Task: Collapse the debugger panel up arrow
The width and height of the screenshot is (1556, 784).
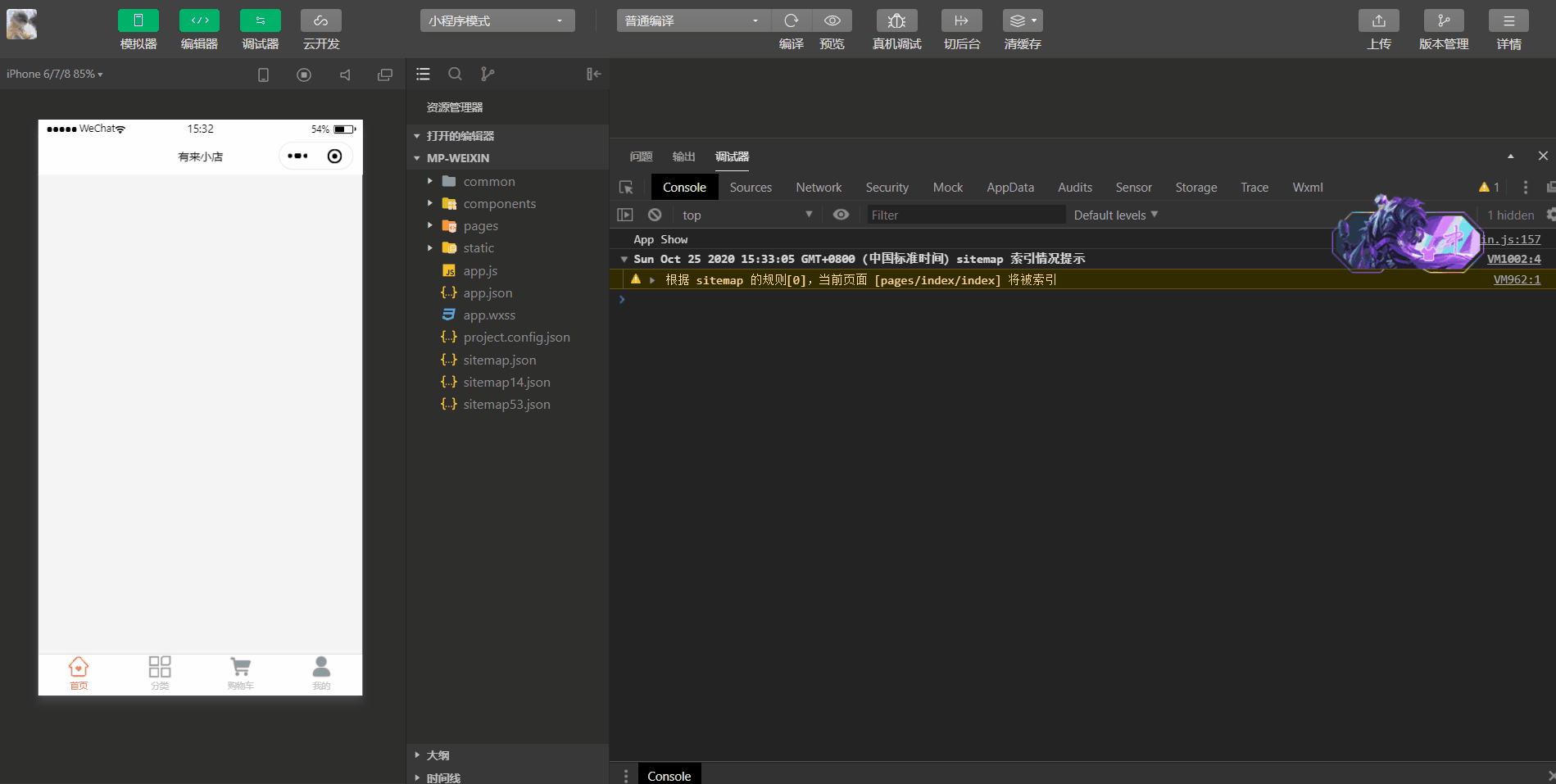Action: pyautogui.click(x=1510, y=156)
